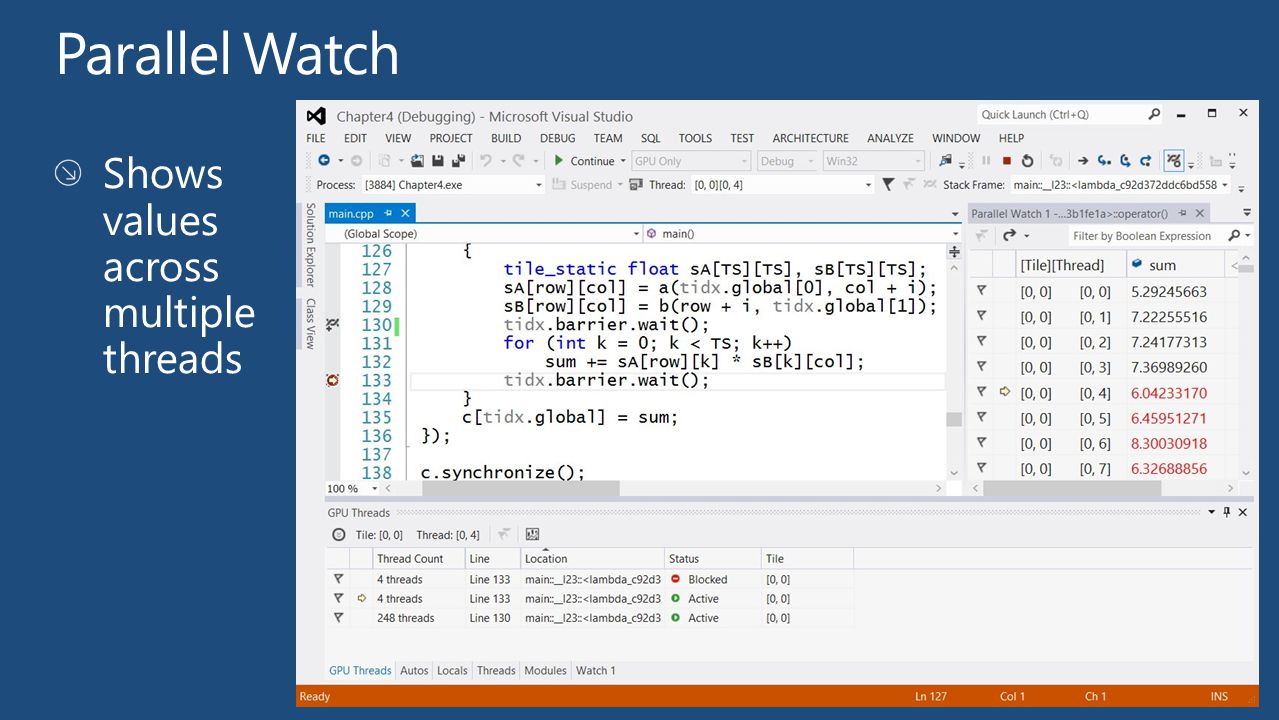Click the Step Out icon
Screen dimensions: 1279x720
coord(1146,160)
